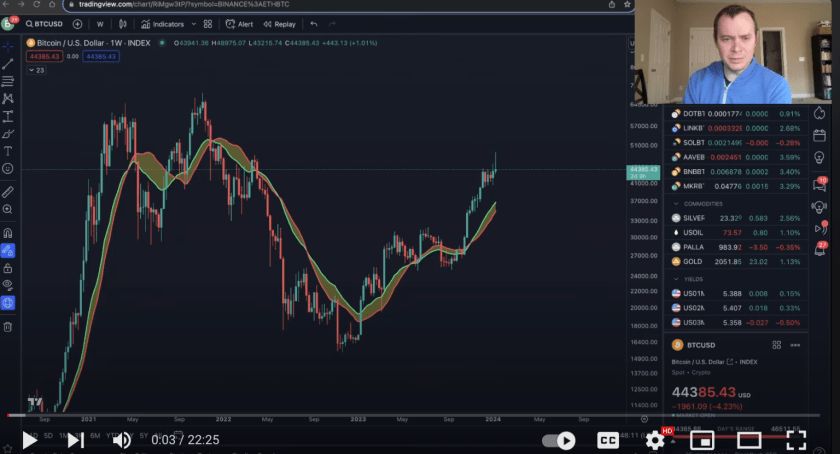Start bar Replay

coord(280,24)
